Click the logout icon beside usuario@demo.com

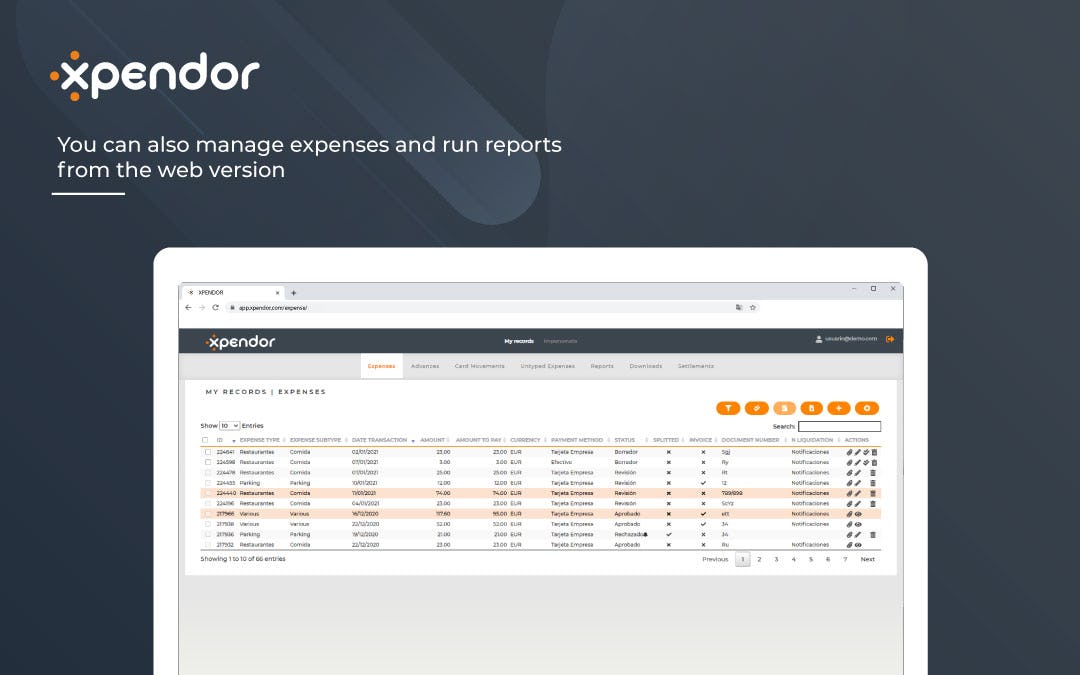pyautogui.click(x=890, y=339)
